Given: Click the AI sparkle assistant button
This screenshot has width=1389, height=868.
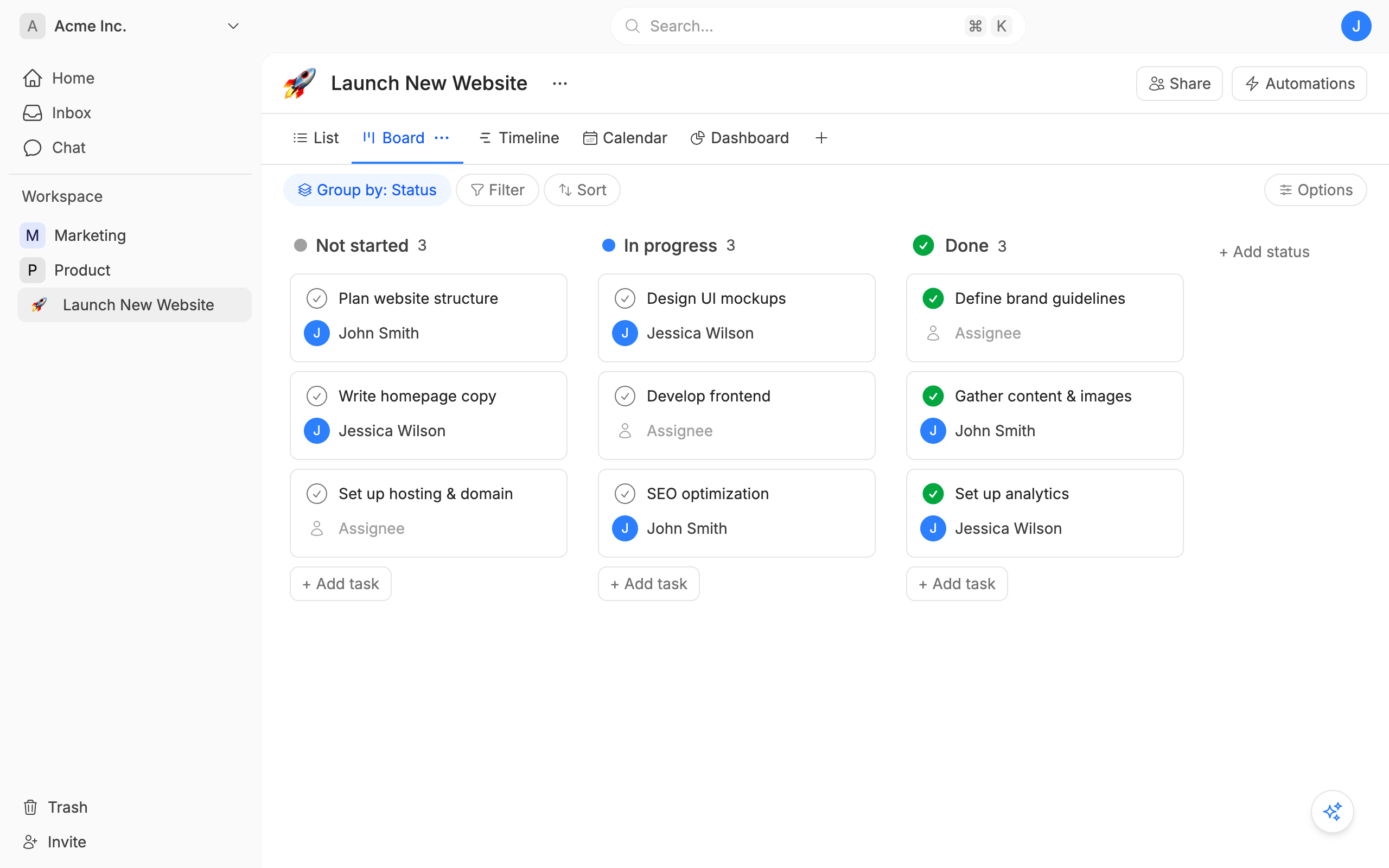Looking at the screenshot, I should coord(1331,811).
